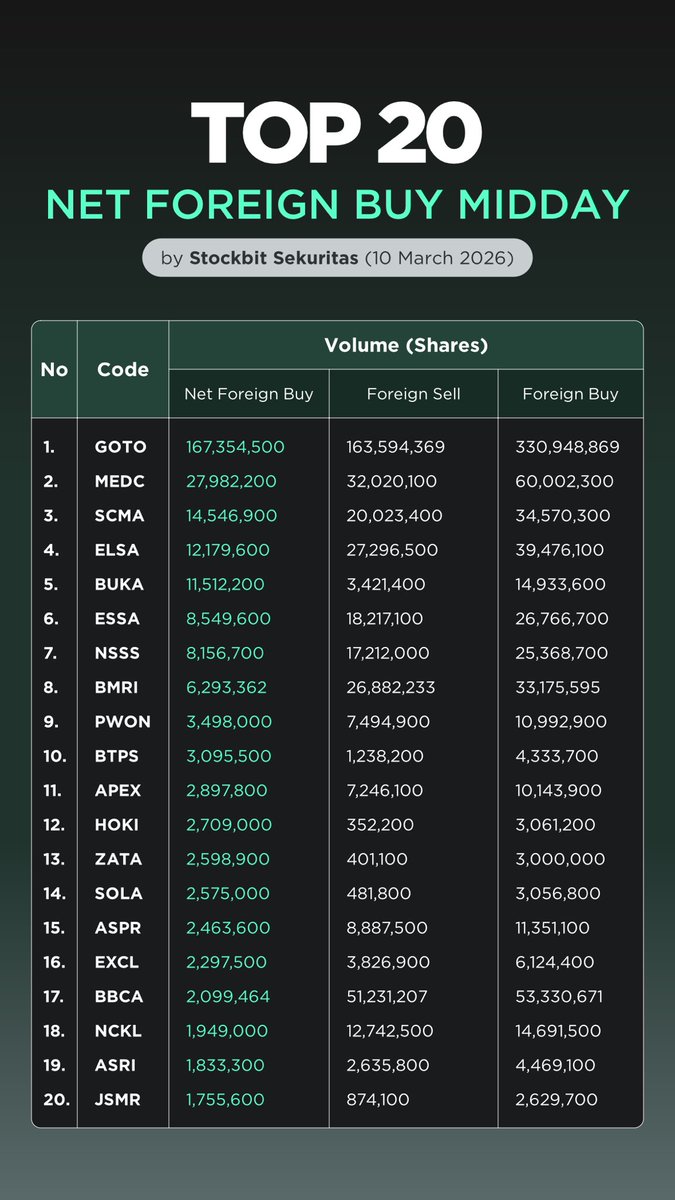Select stock code BBCA
The image size is (675, 1200).
click(119, 996)
